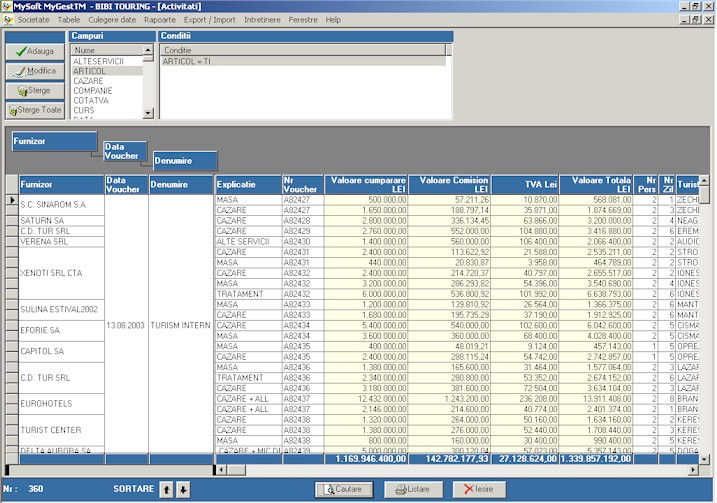The height and width of the screenshot is (503, 717).
Task: Click the Sterge delete button
Action: pyautogui.click(x=34, y=90)
